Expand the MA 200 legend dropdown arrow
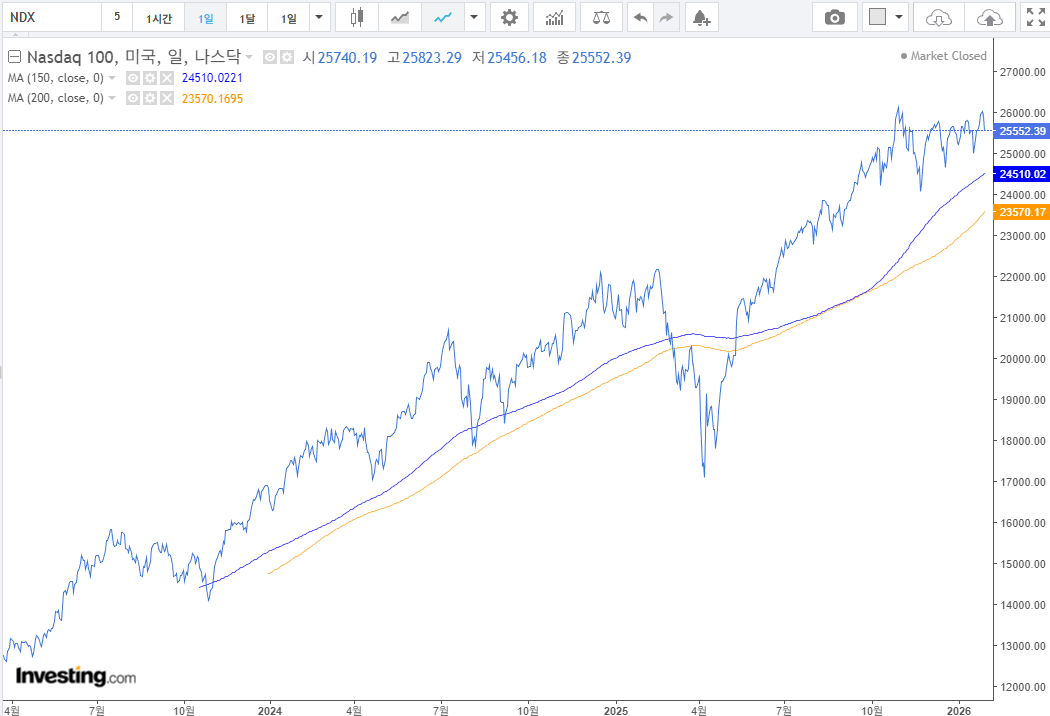Screen dimensions: 1050x716 click(112, 98)
